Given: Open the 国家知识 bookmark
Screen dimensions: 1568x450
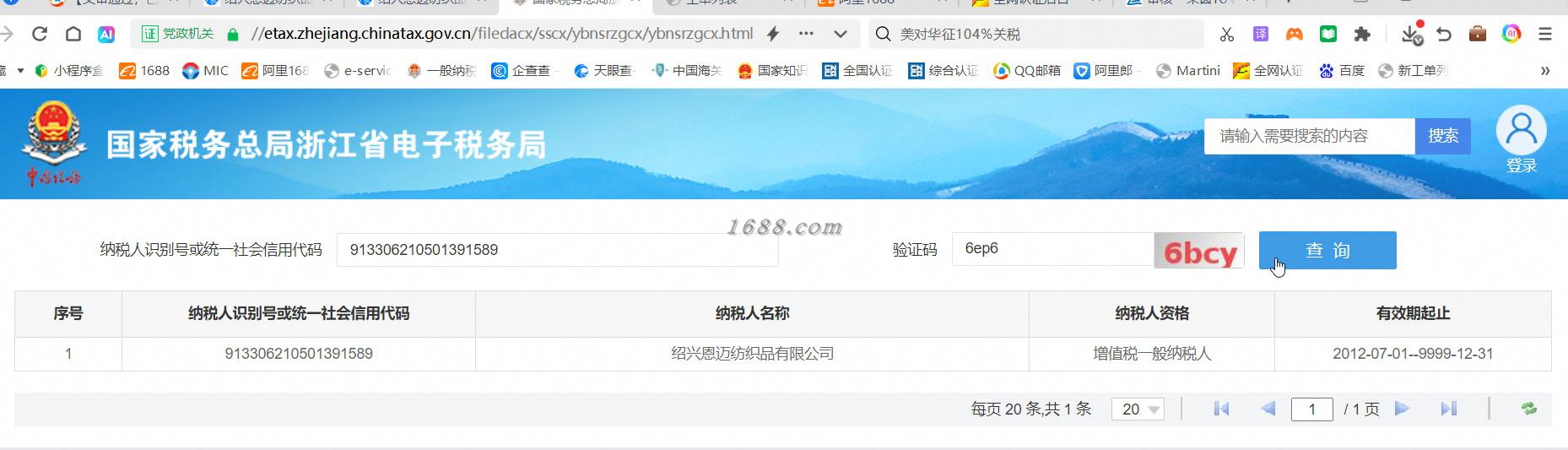Looking at the screenshot, I should [771, 71].
